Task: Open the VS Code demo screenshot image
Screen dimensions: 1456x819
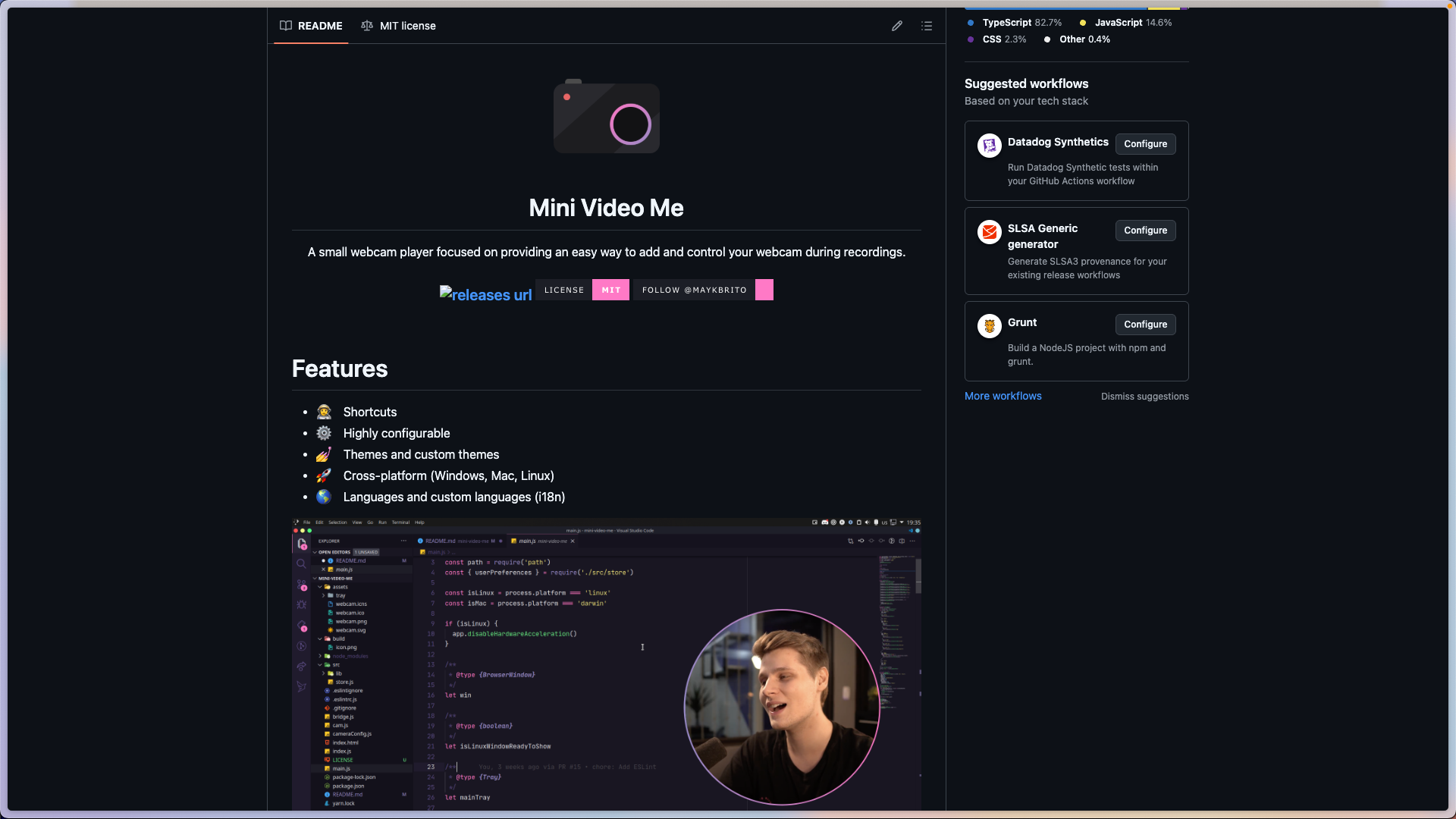Action: [606, 664]
